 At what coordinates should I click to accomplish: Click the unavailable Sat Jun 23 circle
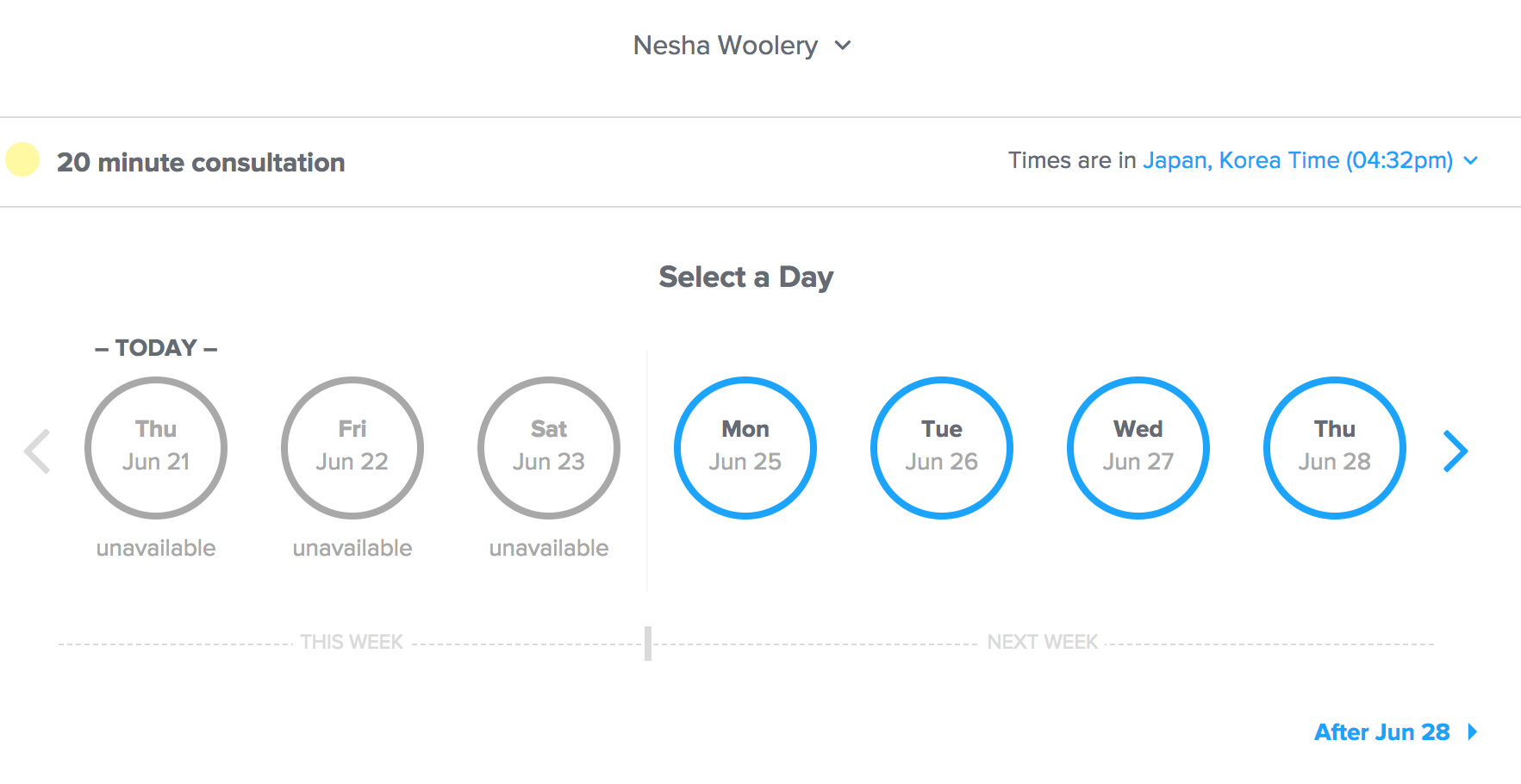(x=549, y=448)
